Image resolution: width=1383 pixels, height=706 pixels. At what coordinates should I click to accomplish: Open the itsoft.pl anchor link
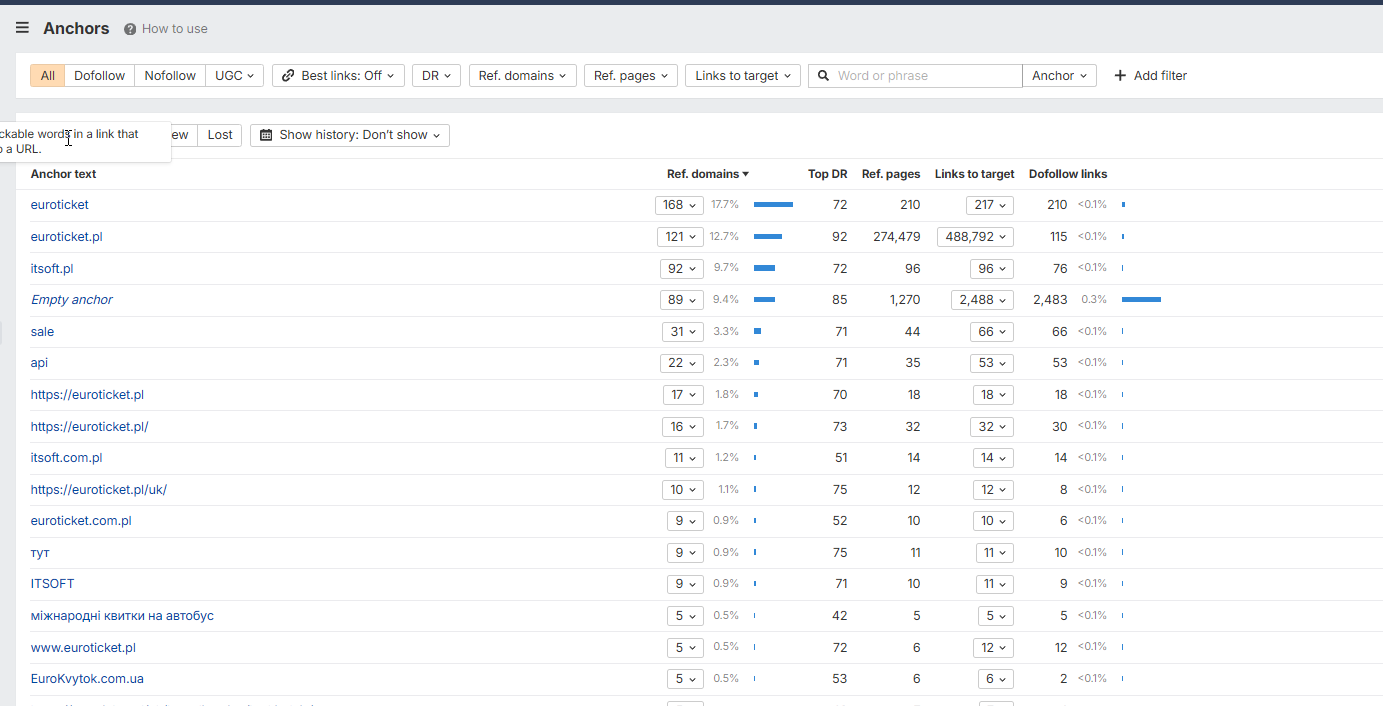click(x=52, y=269)
